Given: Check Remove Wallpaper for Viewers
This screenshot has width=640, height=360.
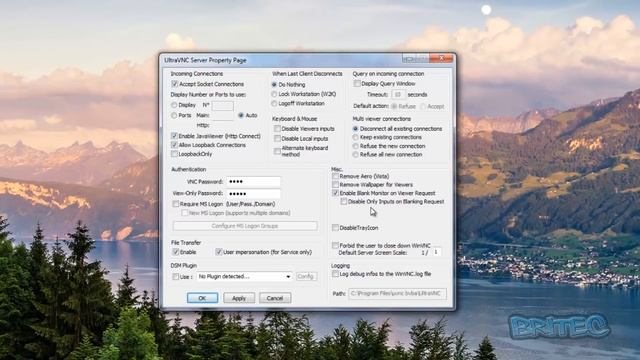Looking at the screenshot, I should pyautogui.click(x=336, y=184).
